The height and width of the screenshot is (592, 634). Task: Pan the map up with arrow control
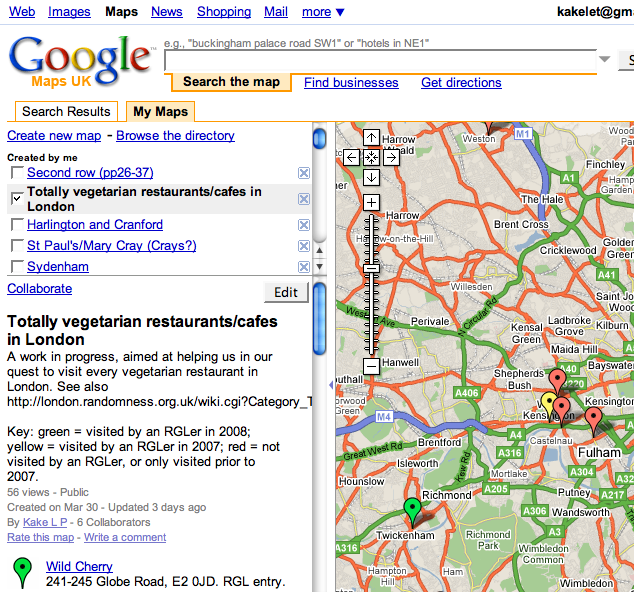pos(371,138)
